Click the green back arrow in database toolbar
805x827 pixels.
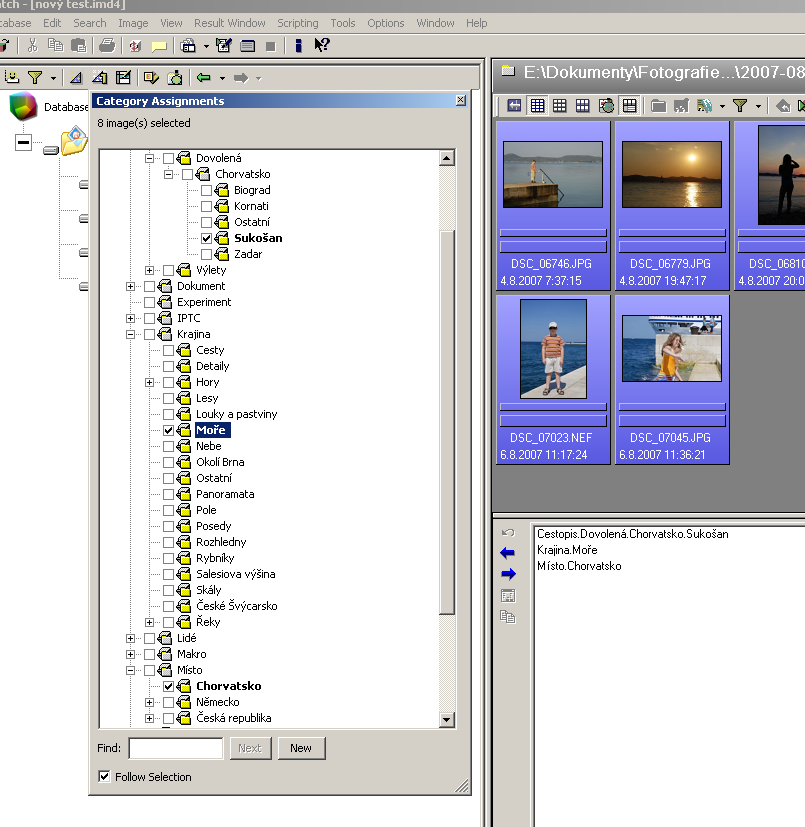(x=204, y=78)
